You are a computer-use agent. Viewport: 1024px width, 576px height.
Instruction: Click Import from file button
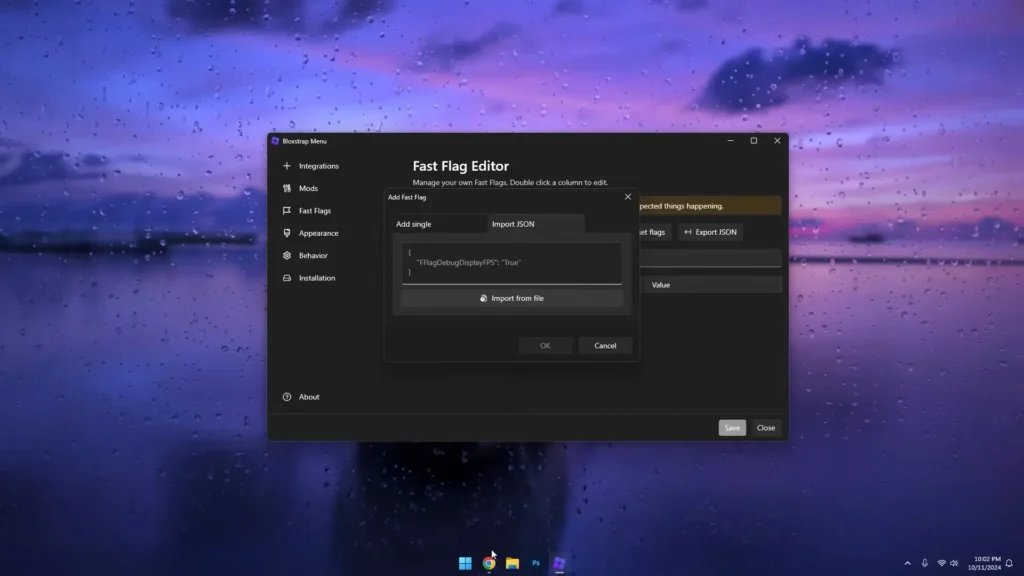click(511, 298)
